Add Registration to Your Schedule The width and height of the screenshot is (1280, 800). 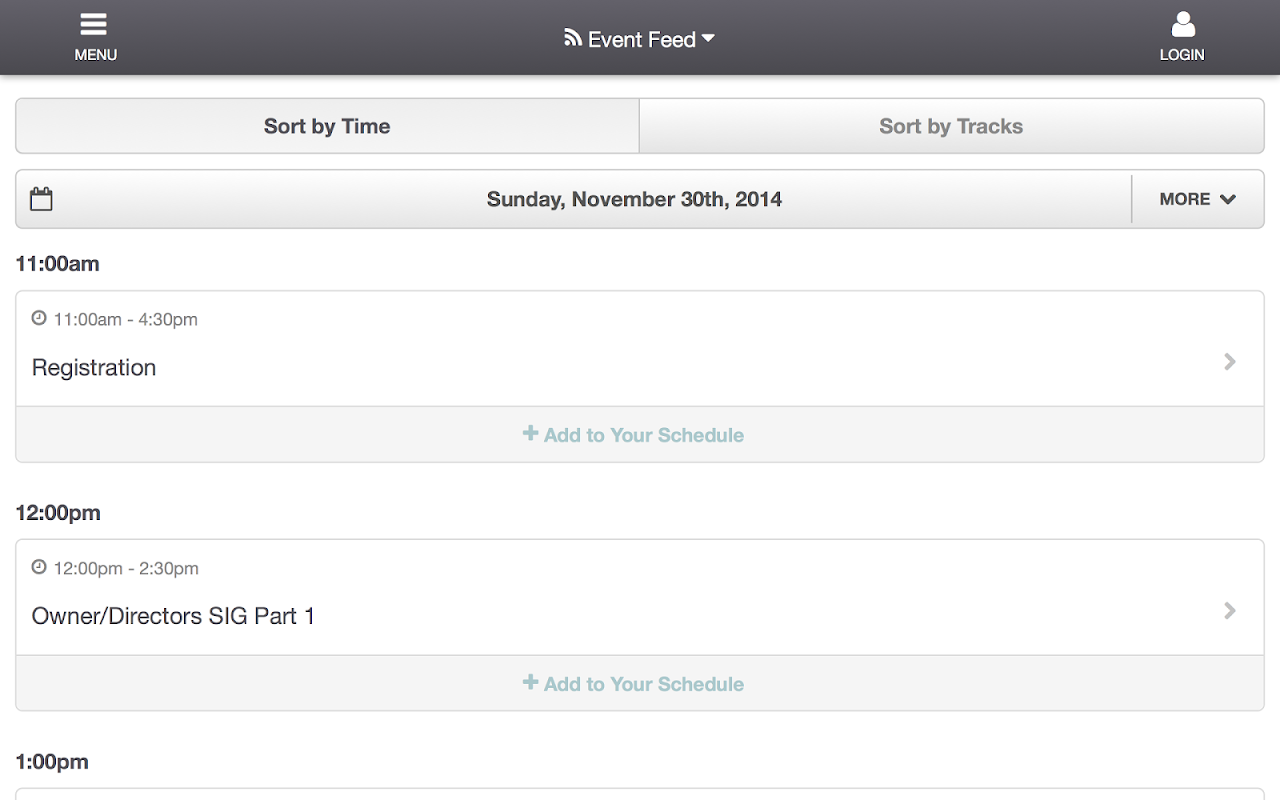[644, 435]
